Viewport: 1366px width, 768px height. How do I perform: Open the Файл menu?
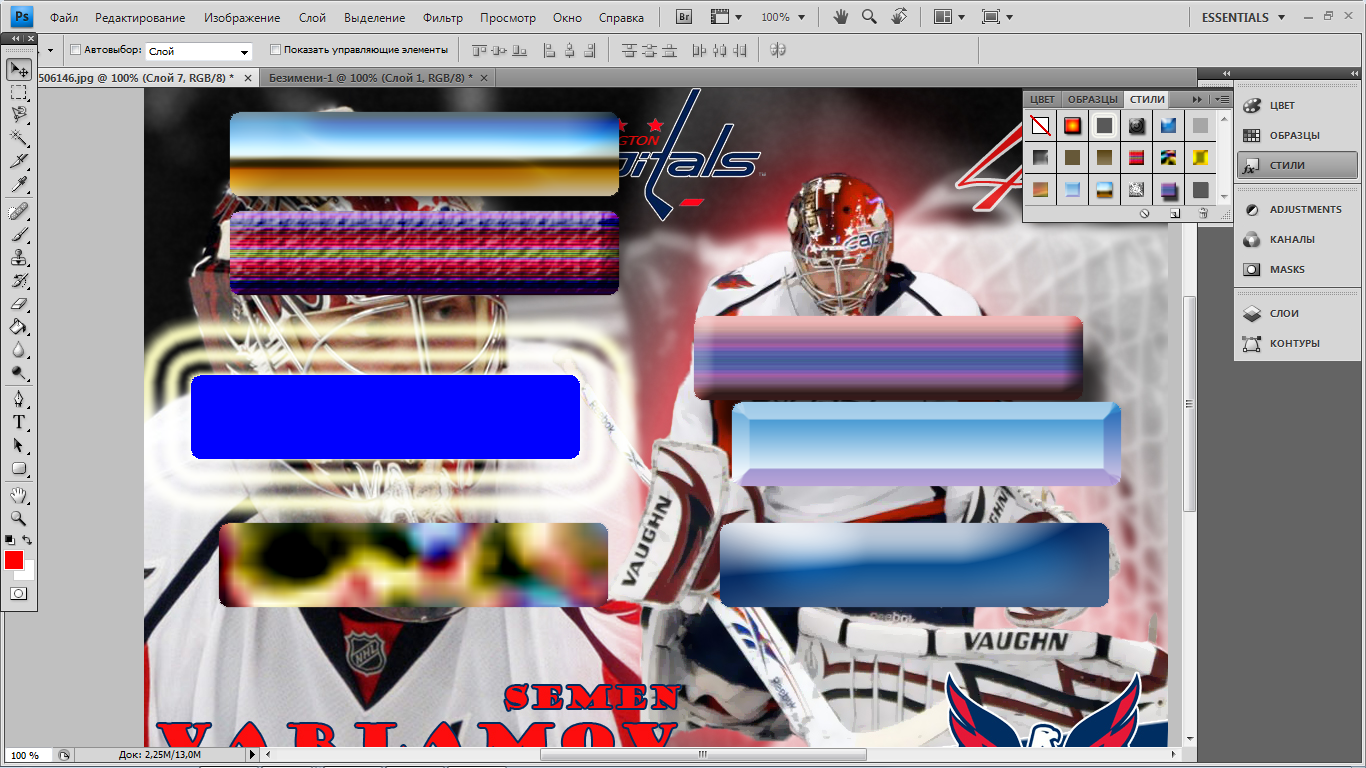[64, 18]
